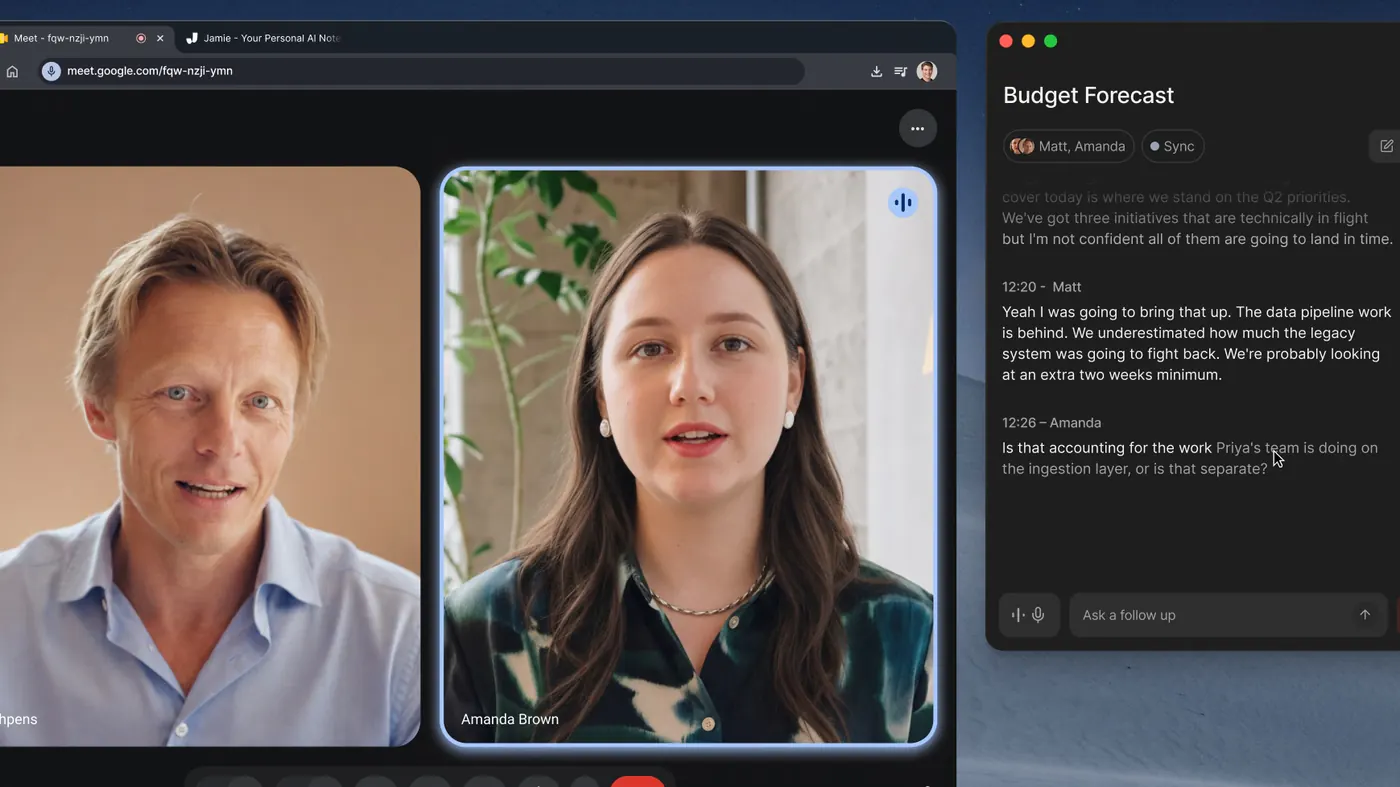
Task: Close the Meet browser tab
Action: tap(160, 38)
